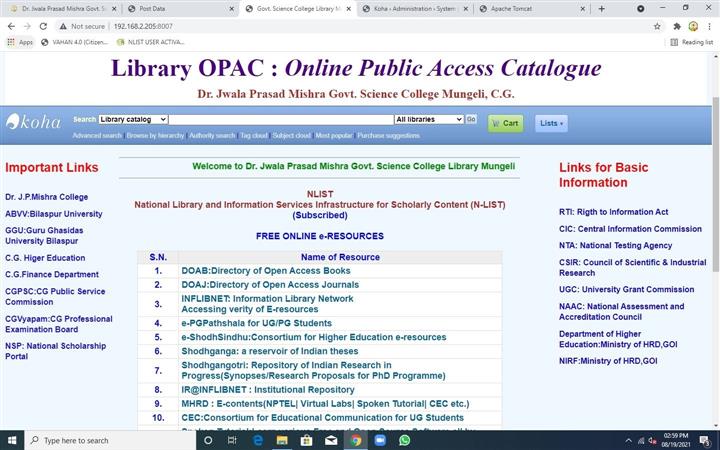Open a new browser tab with plus
Image resolution: width=720 pixels, height=450 pixels.
602,9
